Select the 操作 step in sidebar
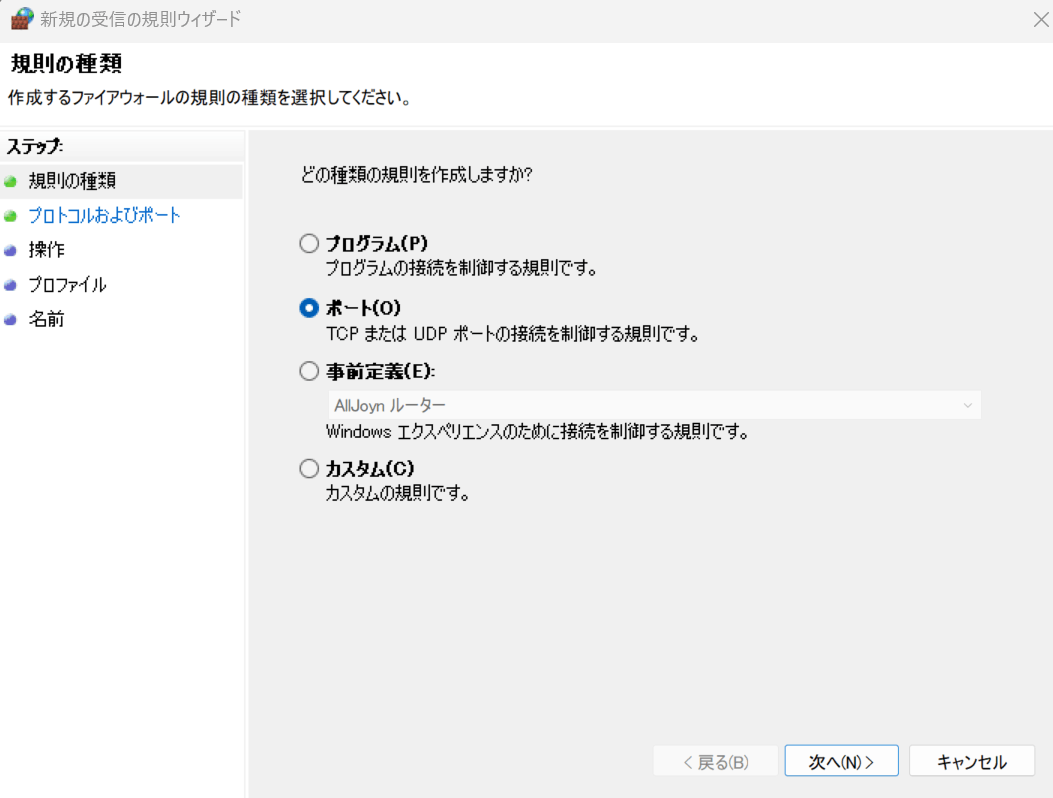Image resolution: width=1053 pixels, height=798 pixels. (x=46, y=250)
